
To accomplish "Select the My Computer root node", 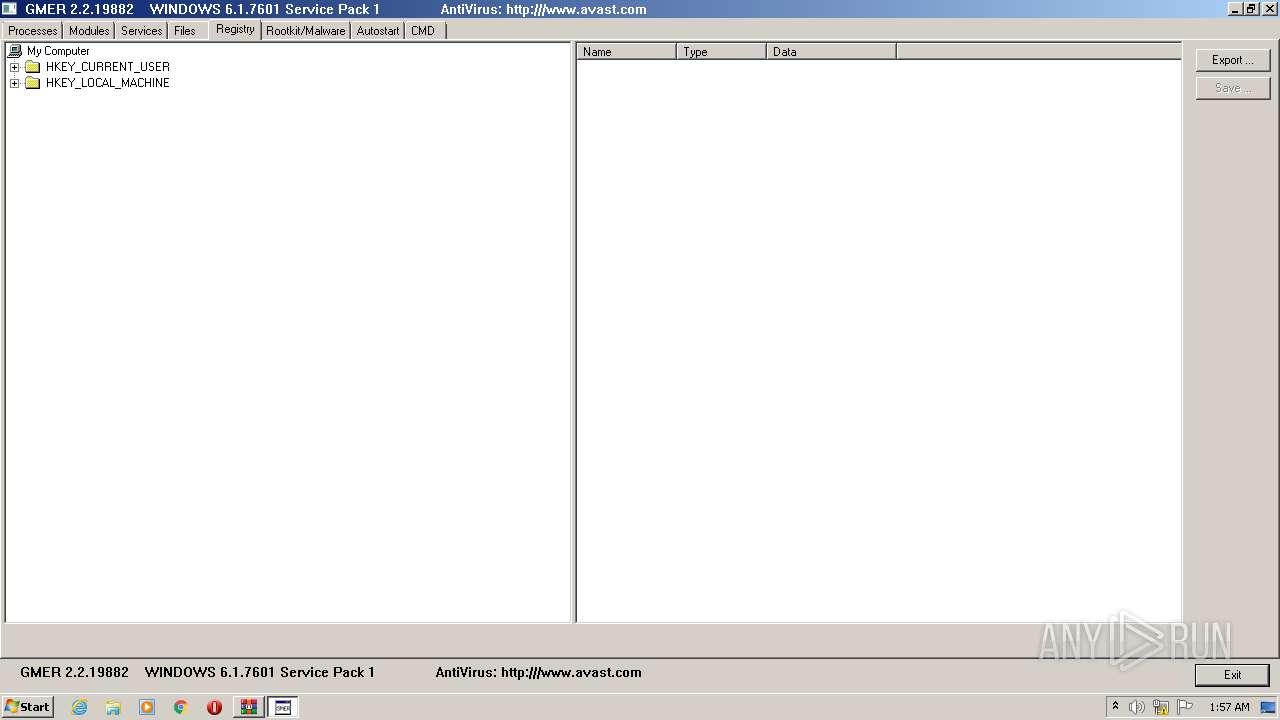I will click(x=58, y=51).
